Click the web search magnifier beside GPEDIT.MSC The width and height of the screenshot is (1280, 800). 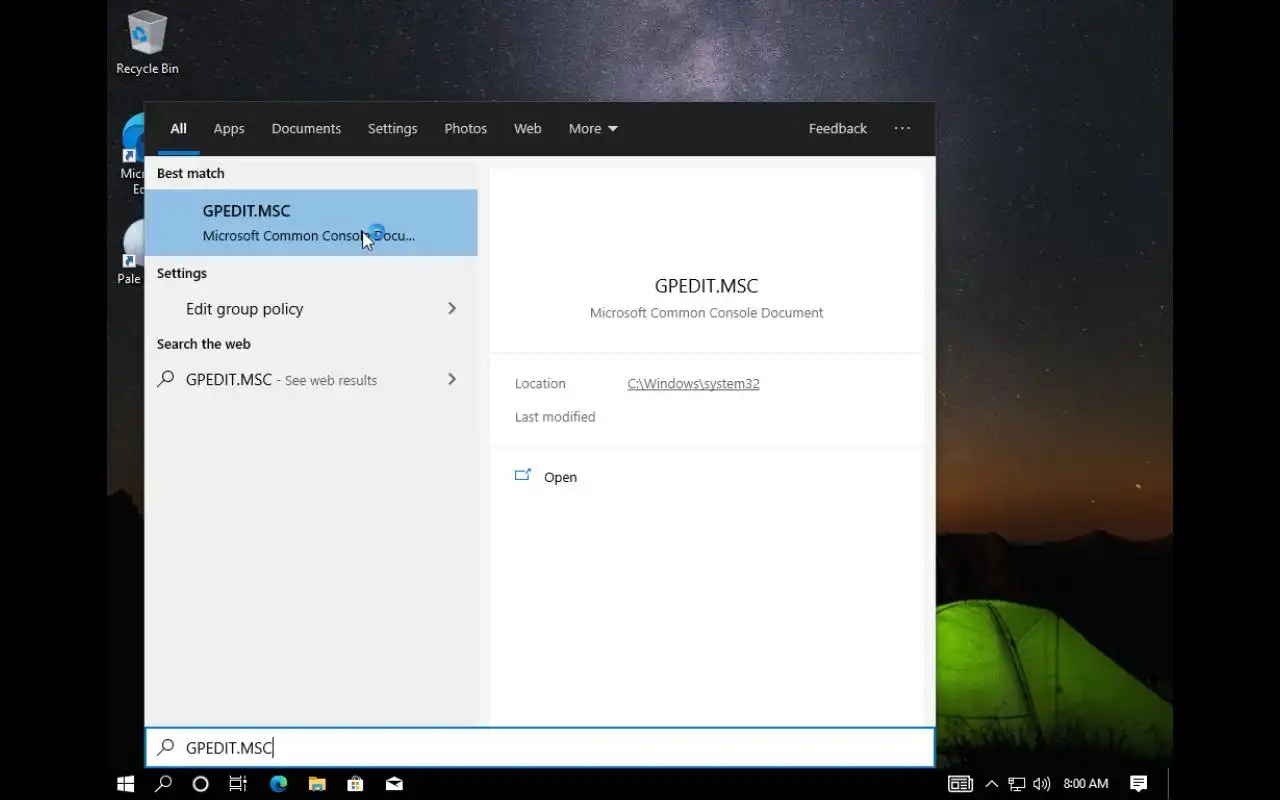(166, 379)
